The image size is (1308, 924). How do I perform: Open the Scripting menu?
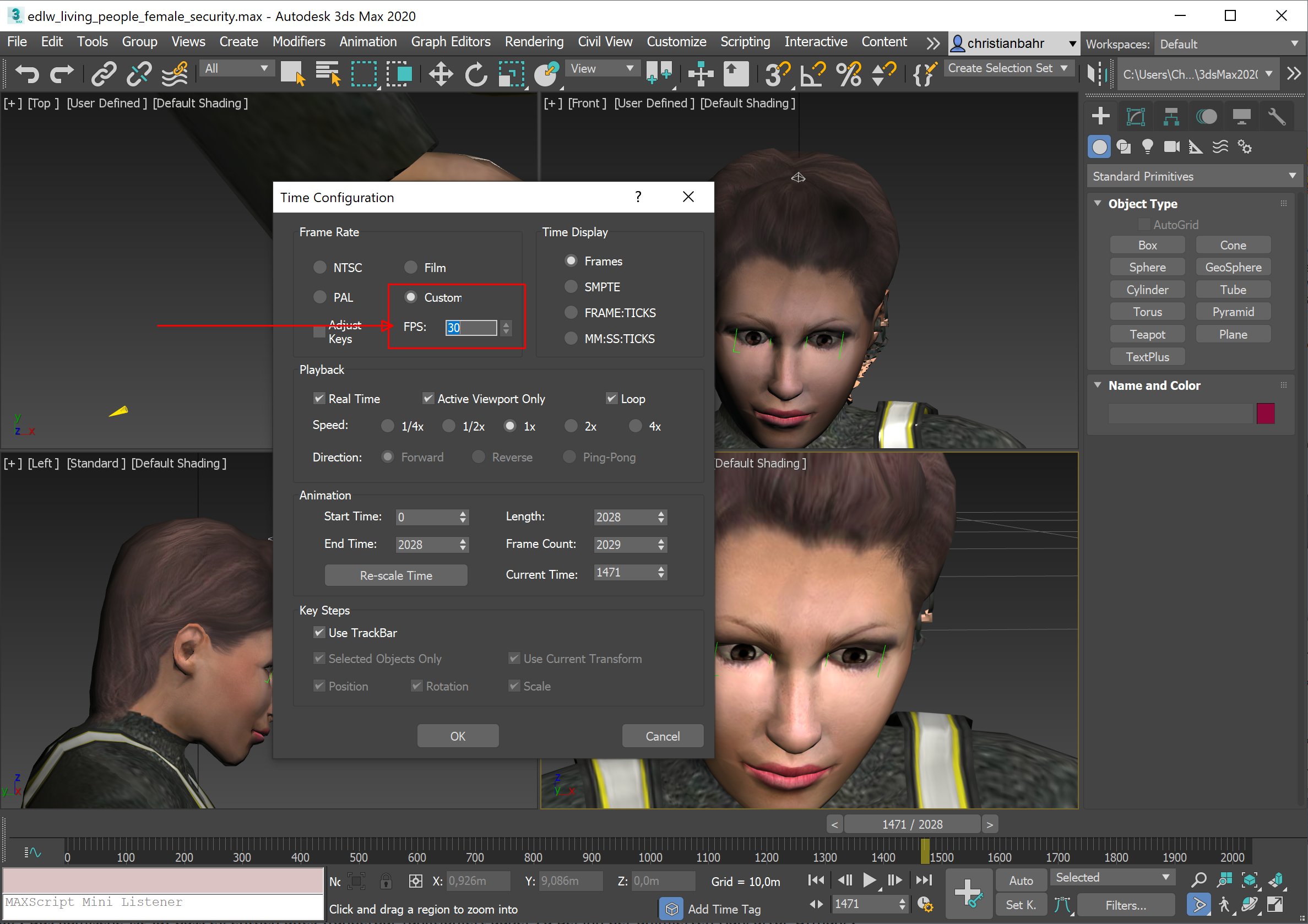coord(745,42)
